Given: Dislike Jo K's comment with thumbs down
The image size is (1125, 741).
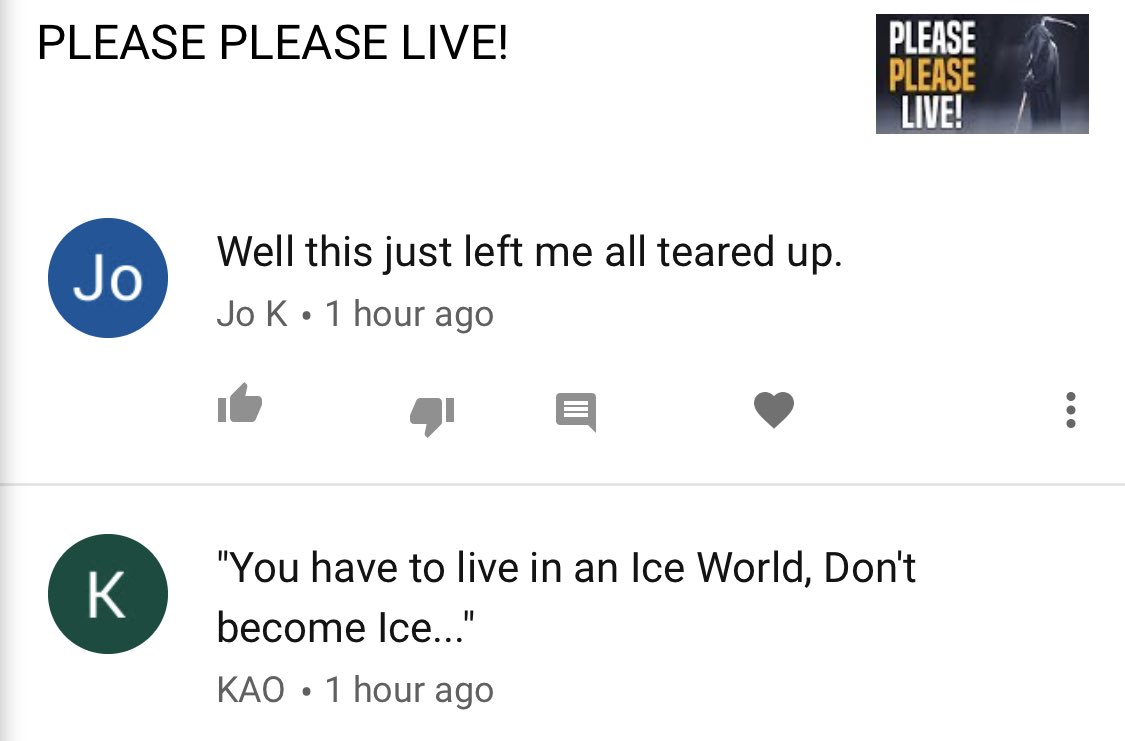Looking at the screenshot, I should (x=432, y=415).
